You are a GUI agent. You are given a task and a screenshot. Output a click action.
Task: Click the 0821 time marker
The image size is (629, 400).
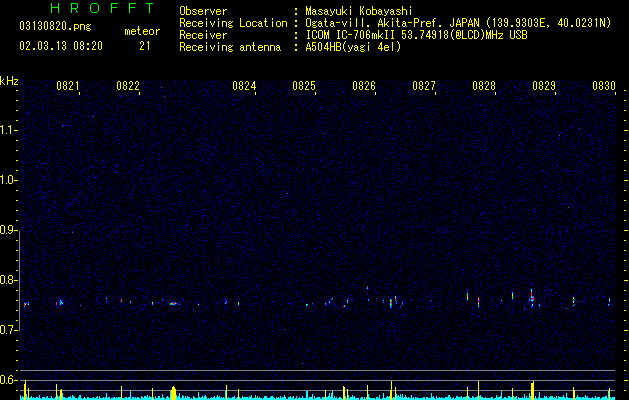pos(68,86)
